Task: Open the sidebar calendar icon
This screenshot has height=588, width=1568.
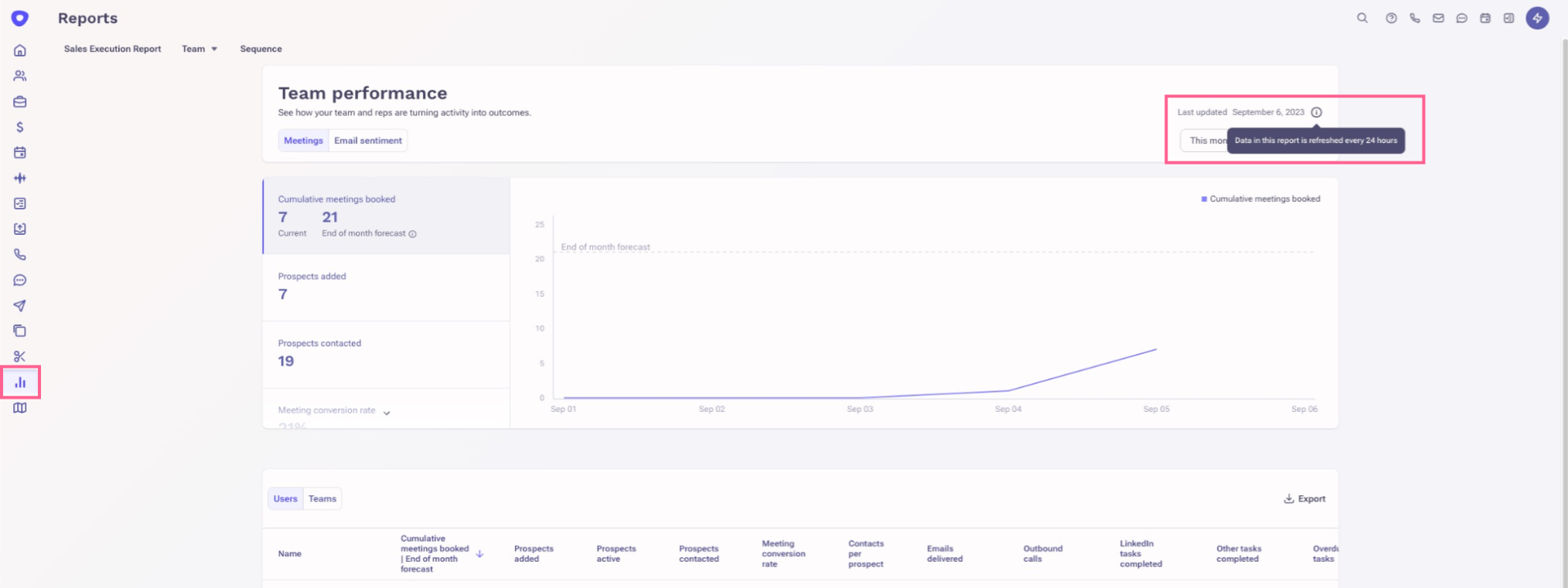Action: pos(20,152)
